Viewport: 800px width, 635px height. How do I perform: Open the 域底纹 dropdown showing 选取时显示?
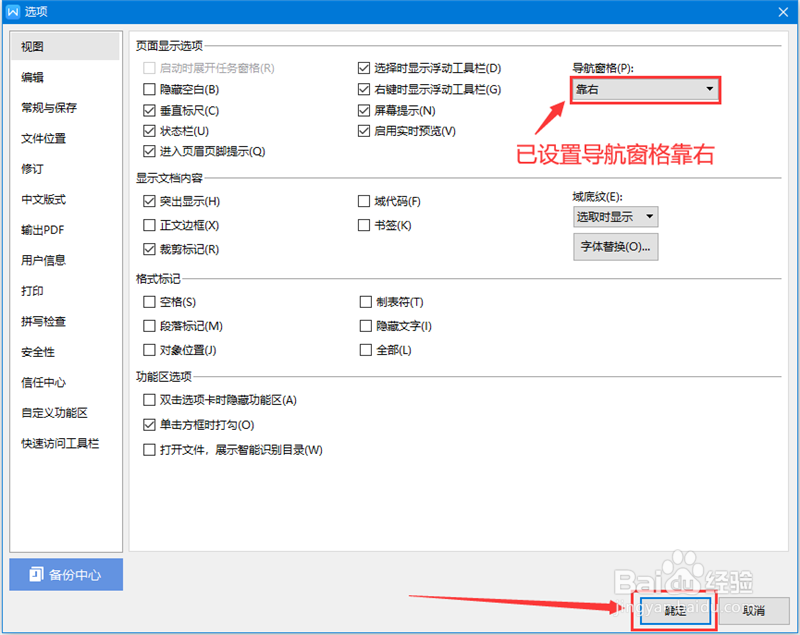click(x=617, y=217)
